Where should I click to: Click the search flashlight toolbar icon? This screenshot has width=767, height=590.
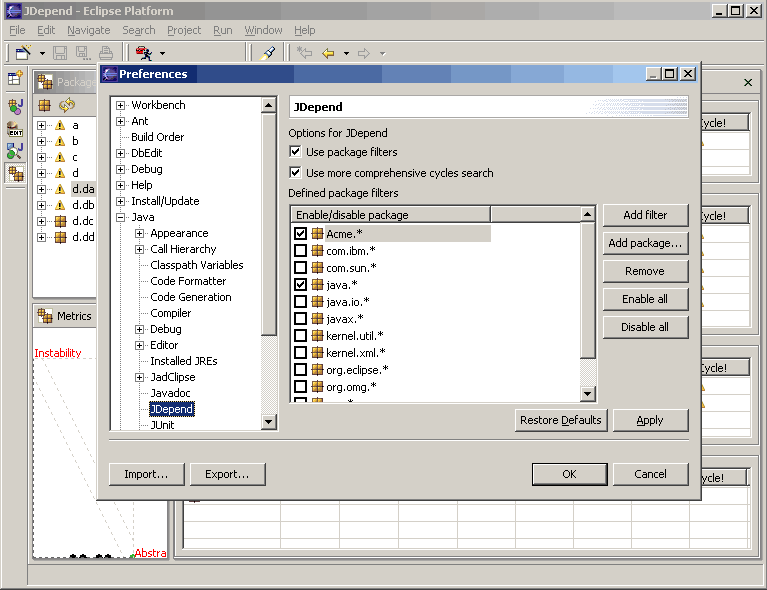tap(267, 52)
